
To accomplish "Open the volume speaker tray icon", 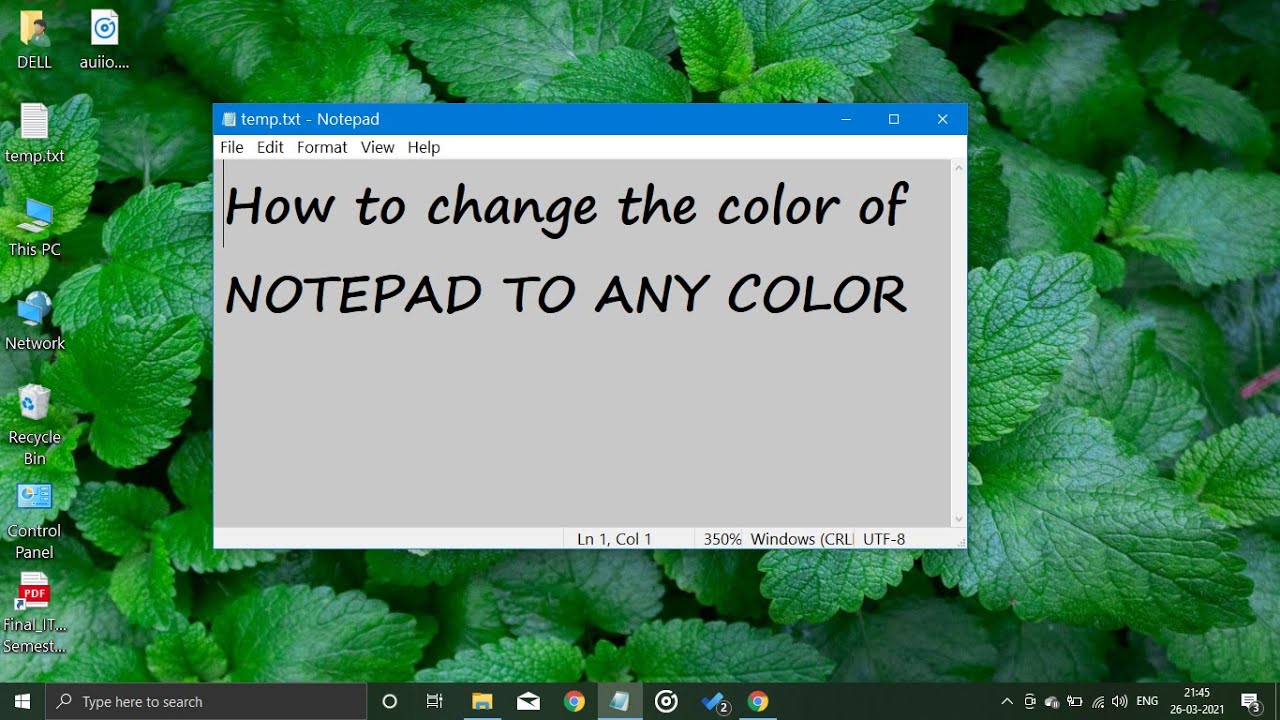I will (1119, 701).
